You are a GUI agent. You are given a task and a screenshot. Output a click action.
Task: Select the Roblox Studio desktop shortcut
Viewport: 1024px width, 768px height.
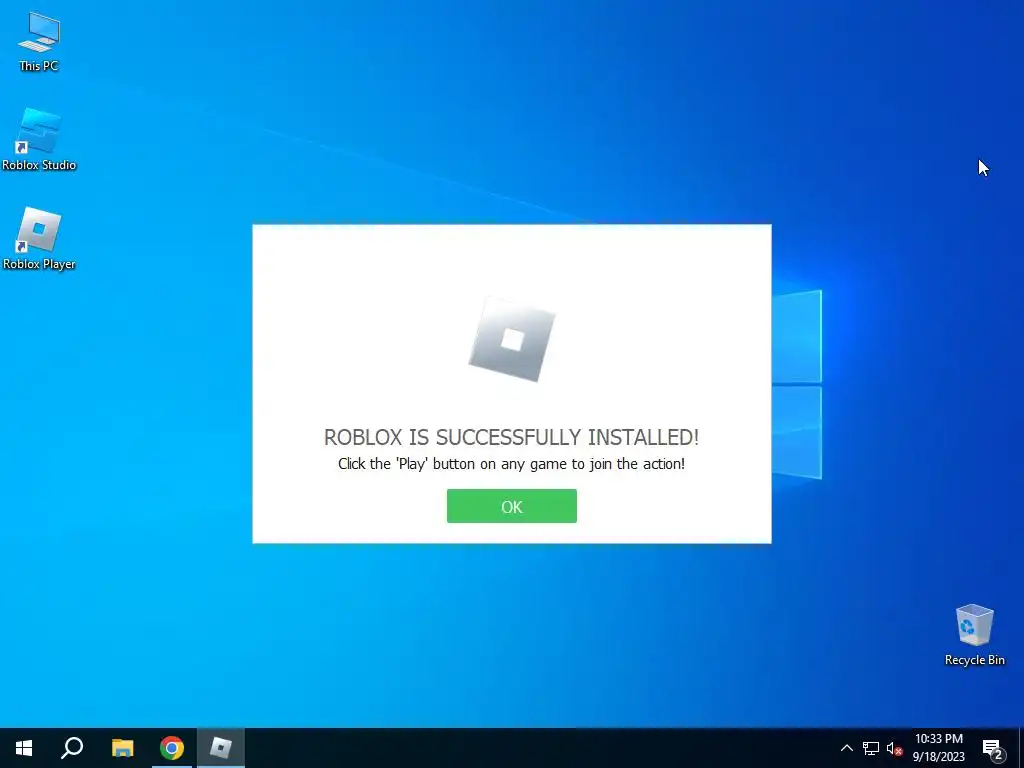click(39, 140)
